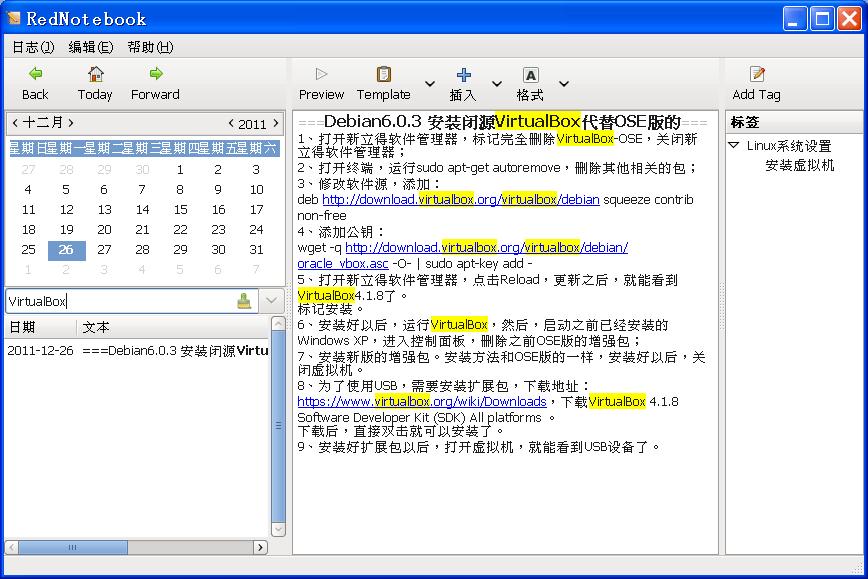Click the line starting 4、添加公钥
Image resolution: width=868 pixels, height=579 pixels.
(x=342, y=231)
